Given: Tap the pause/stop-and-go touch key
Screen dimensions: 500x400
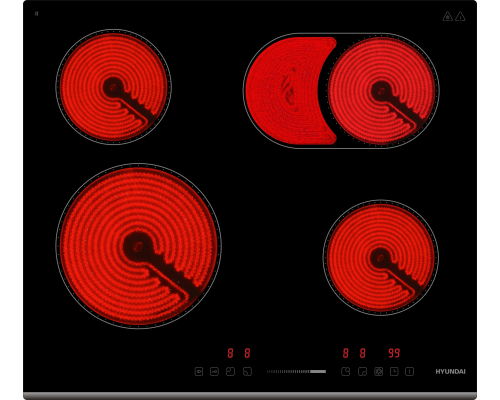Looking at the screenshot, I should 199,371.
